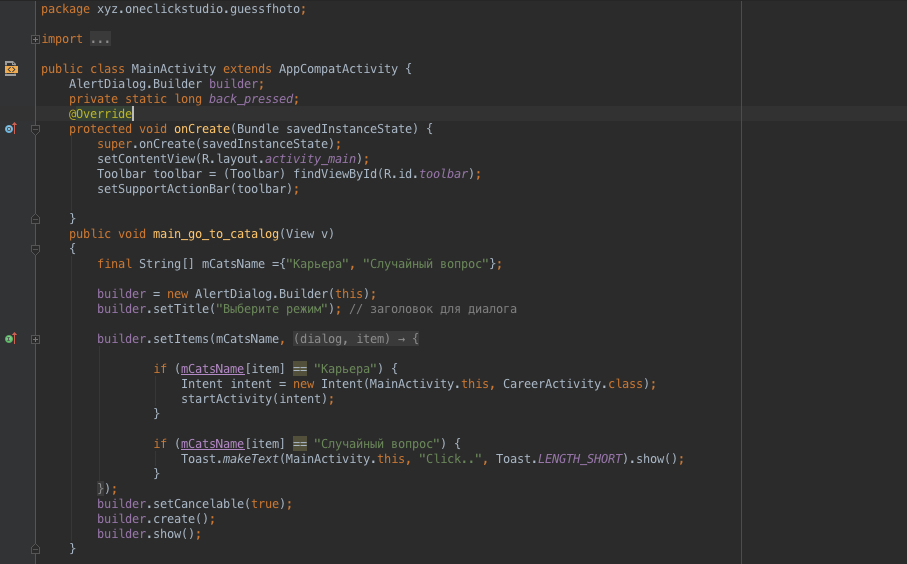Click the setContentView call
The image size is (907, 564).
point(146,158)
